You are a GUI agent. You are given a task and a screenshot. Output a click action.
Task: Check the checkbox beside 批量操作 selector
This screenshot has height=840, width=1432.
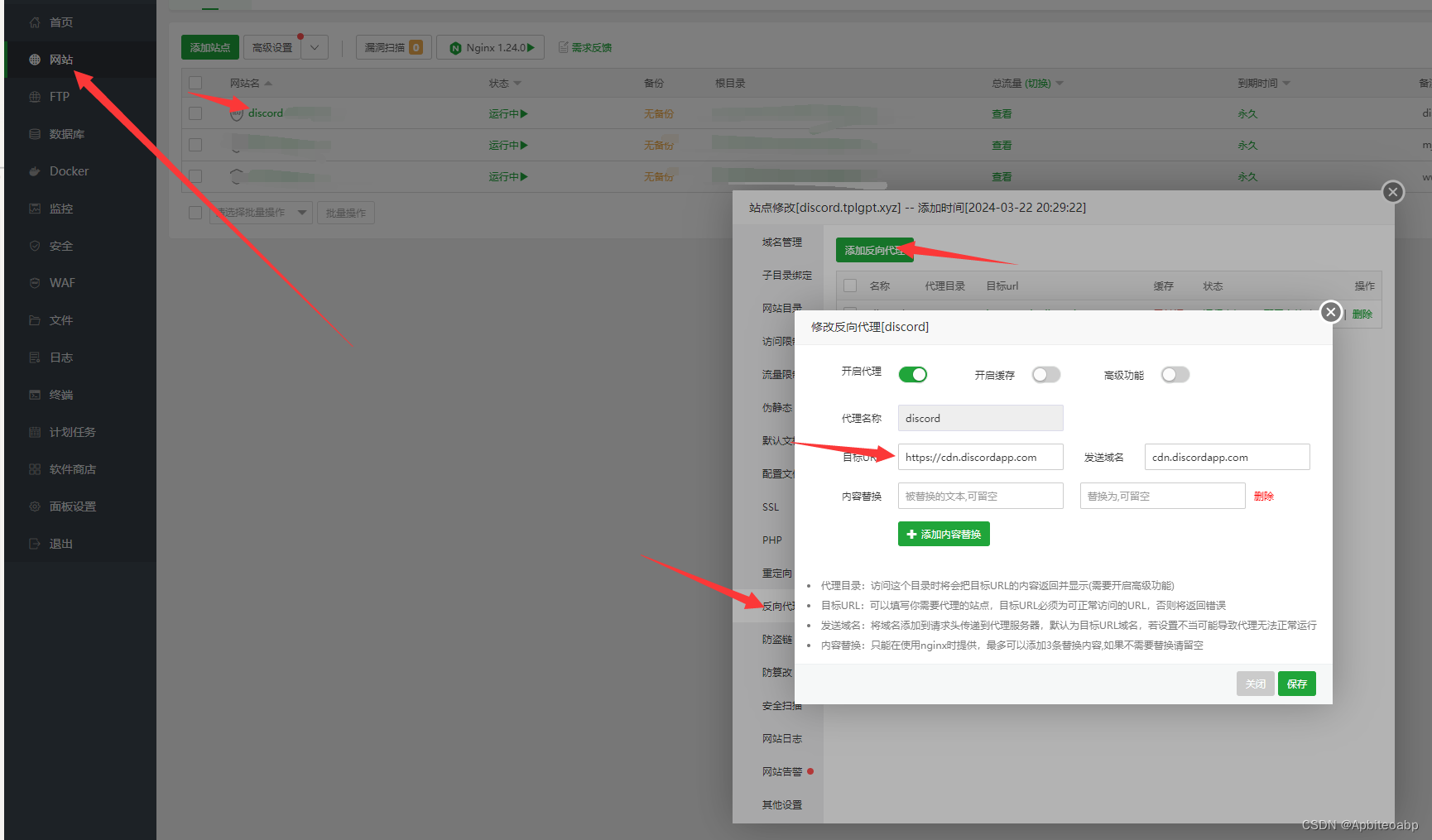click(x=195, y=213)
